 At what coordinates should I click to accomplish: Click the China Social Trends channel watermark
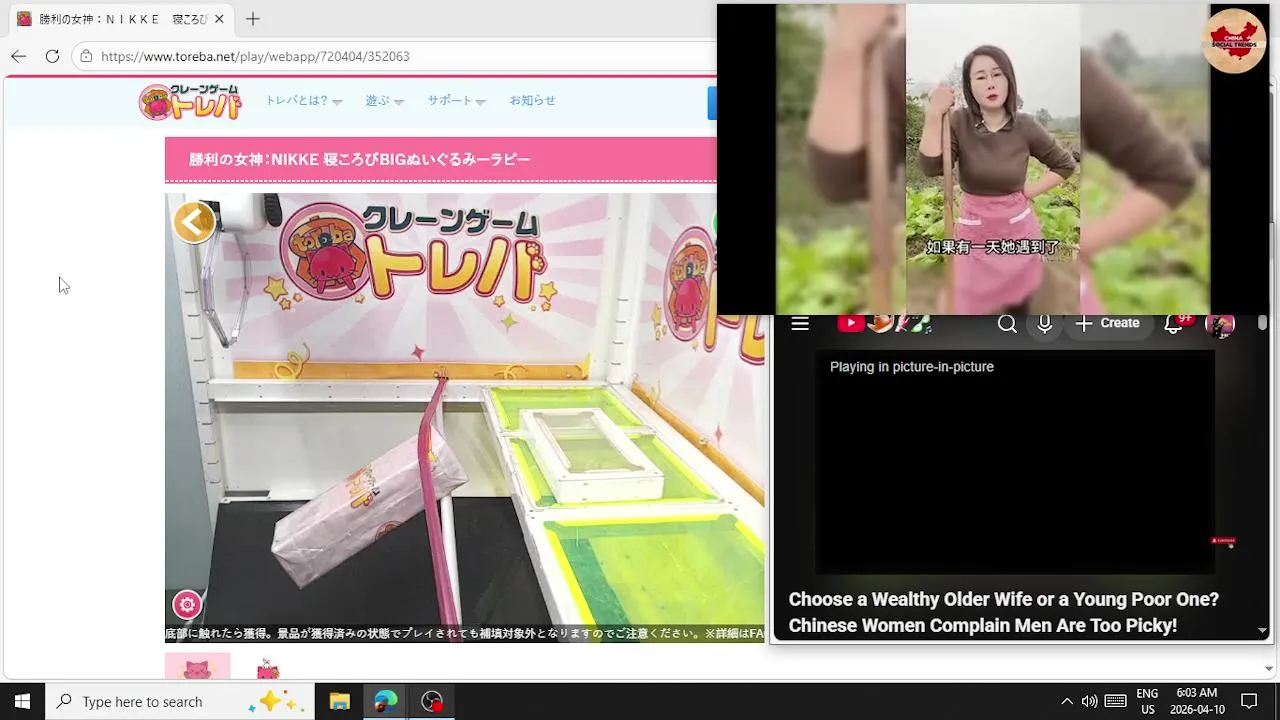1234,40
